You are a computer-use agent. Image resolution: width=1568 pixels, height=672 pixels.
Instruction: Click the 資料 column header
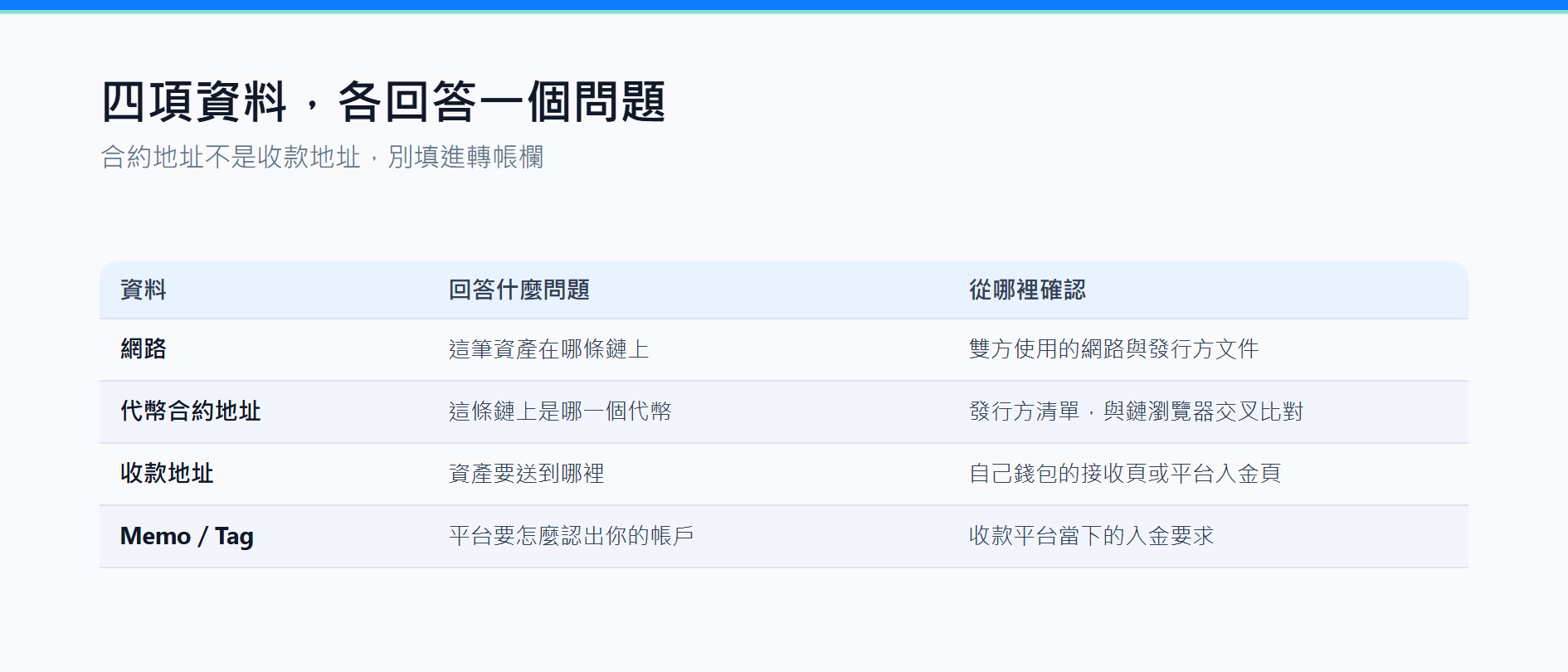(144, 290)
